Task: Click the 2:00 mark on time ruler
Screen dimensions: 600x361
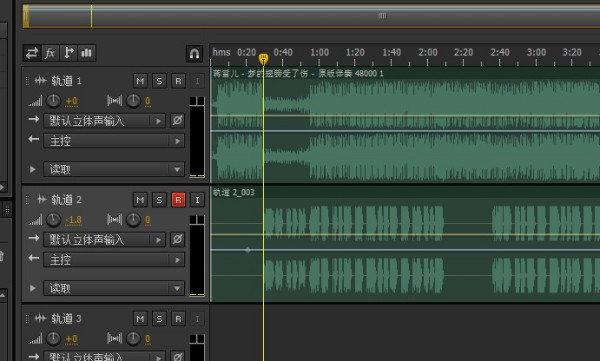Action: pyautogui.click(x=427, y=52)
